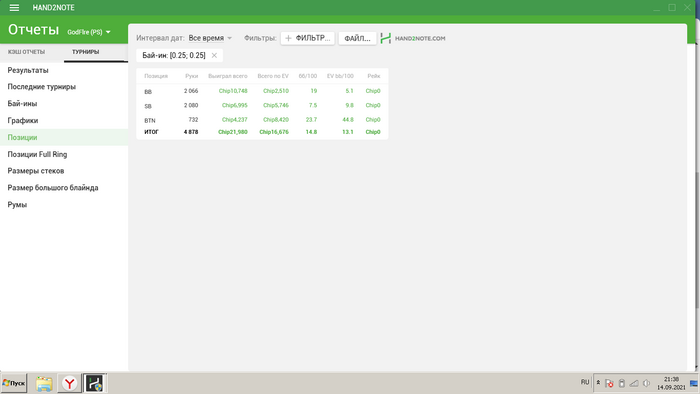The image size is (700, 394).
Task: Switch the RU input language indicator
Action: pyautogui.click(x=585, y=382)
